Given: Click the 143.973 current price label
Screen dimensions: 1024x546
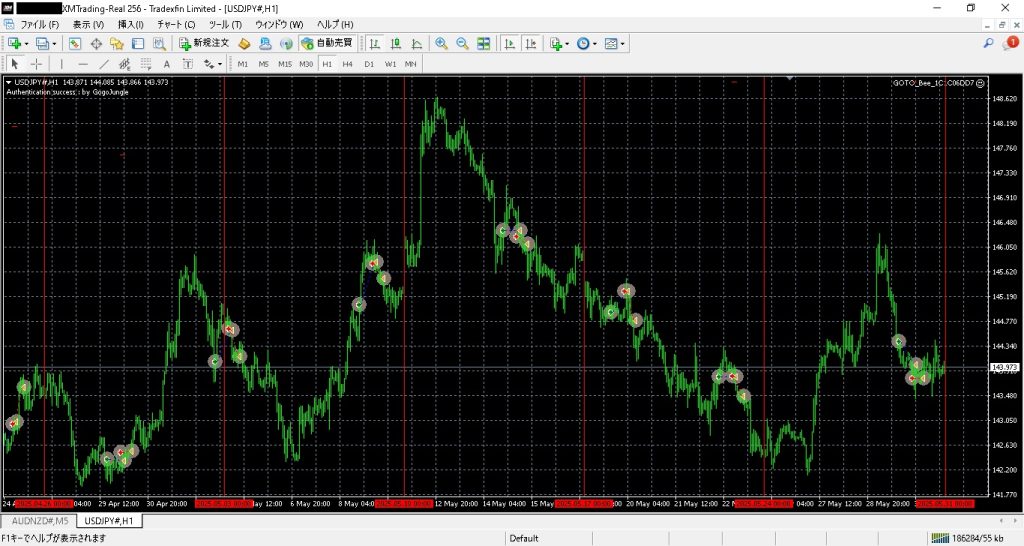Looking at the screenshot, I should (1003, 368).
